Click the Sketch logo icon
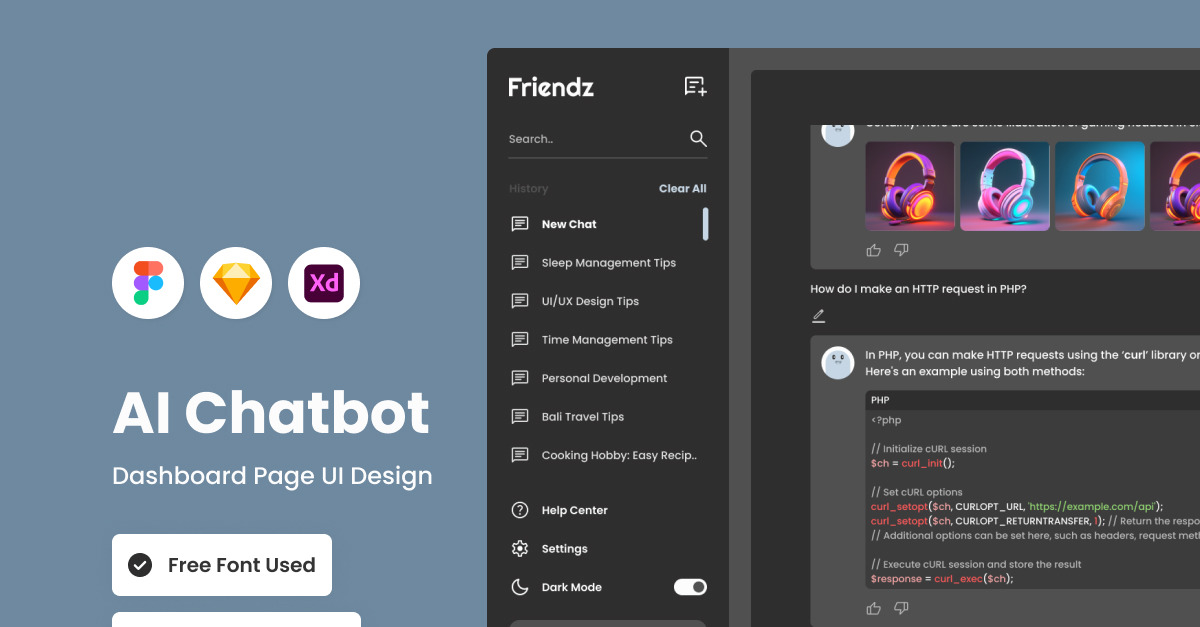 236,283
